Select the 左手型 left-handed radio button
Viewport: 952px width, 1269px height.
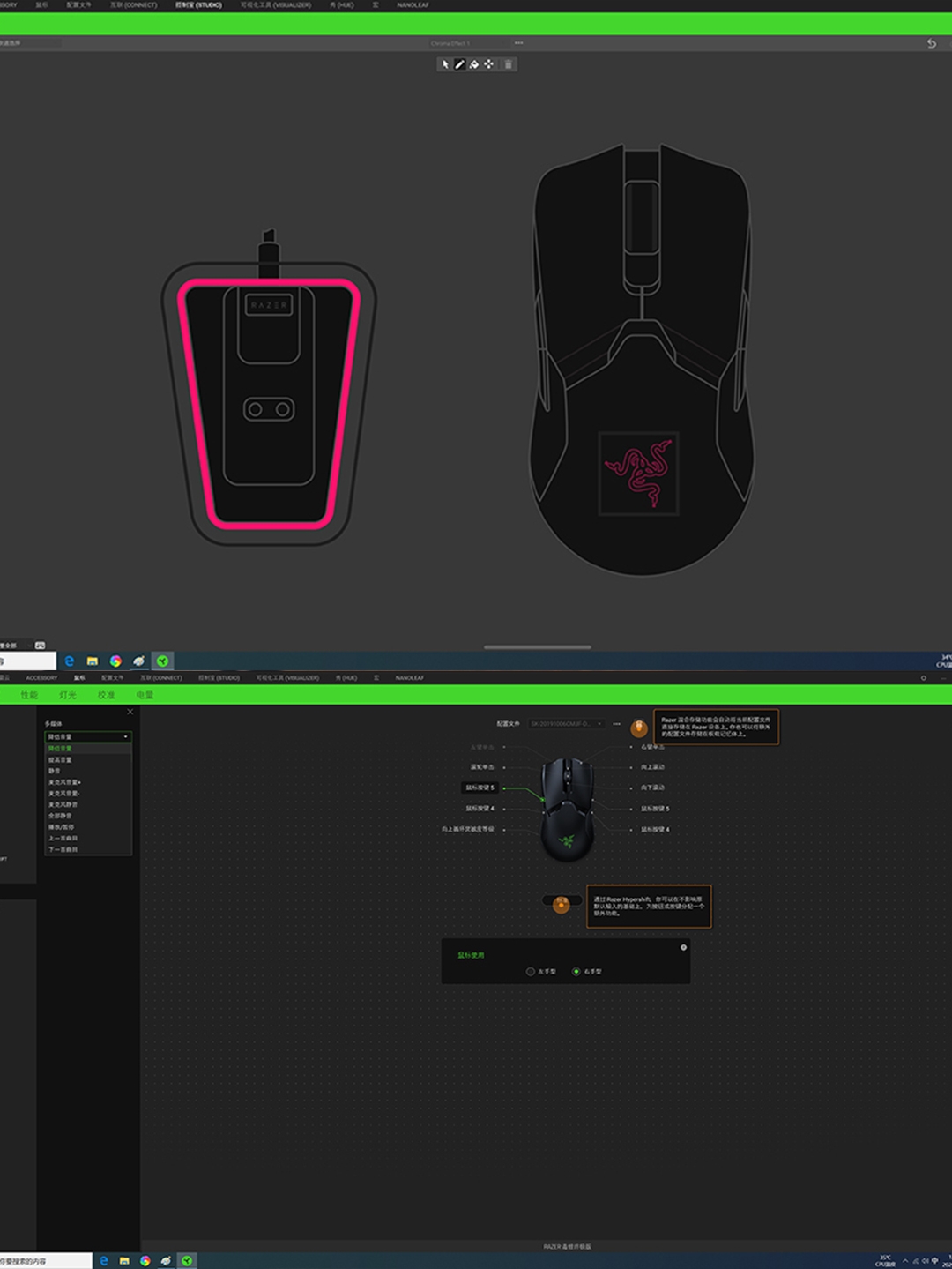click(x=531, y=971)
